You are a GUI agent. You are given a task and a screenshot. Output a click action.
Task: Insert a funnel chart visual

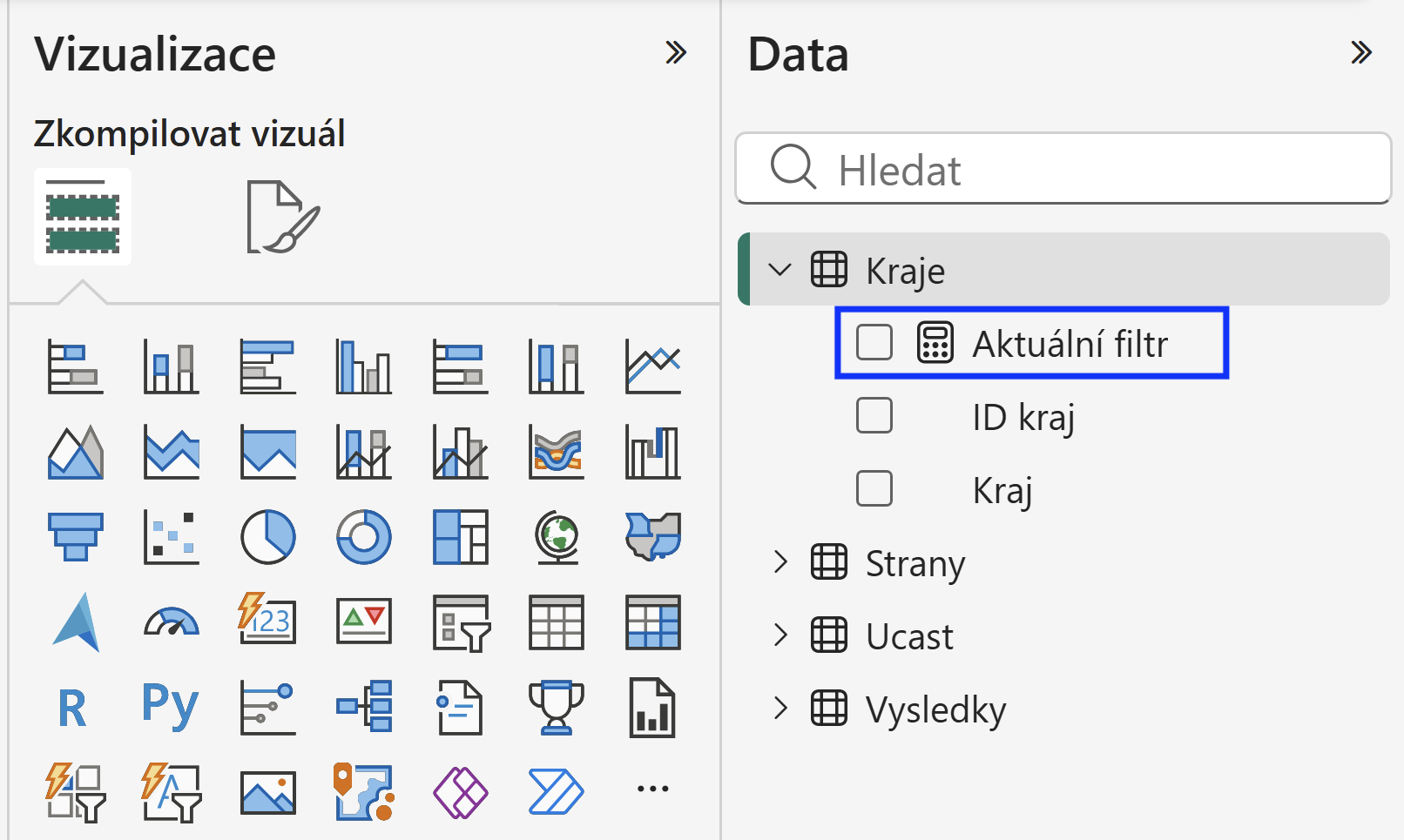click(x=75, y=537)
